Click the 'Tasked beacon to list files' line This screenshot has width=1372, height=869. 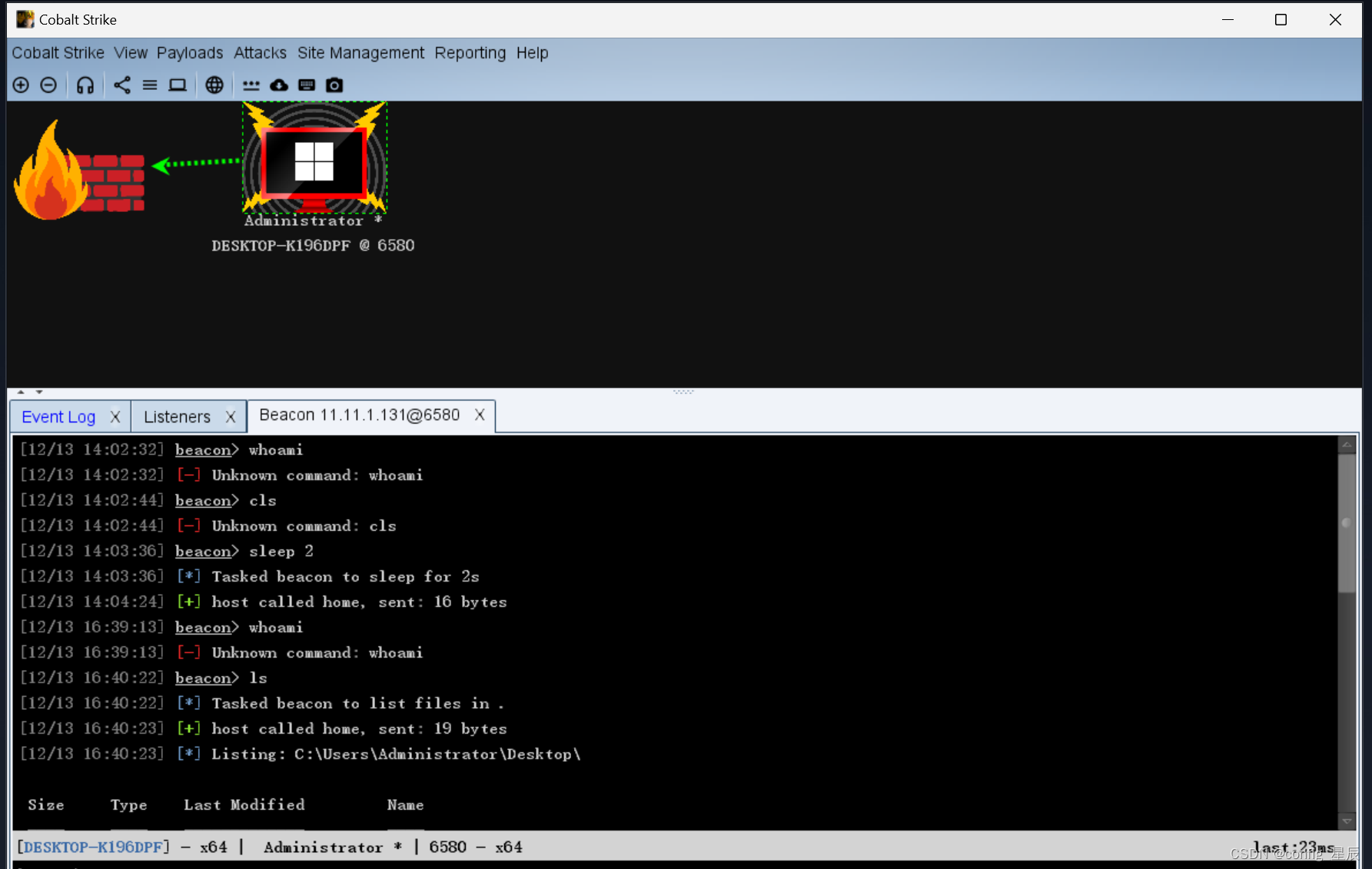pos(261,703)
